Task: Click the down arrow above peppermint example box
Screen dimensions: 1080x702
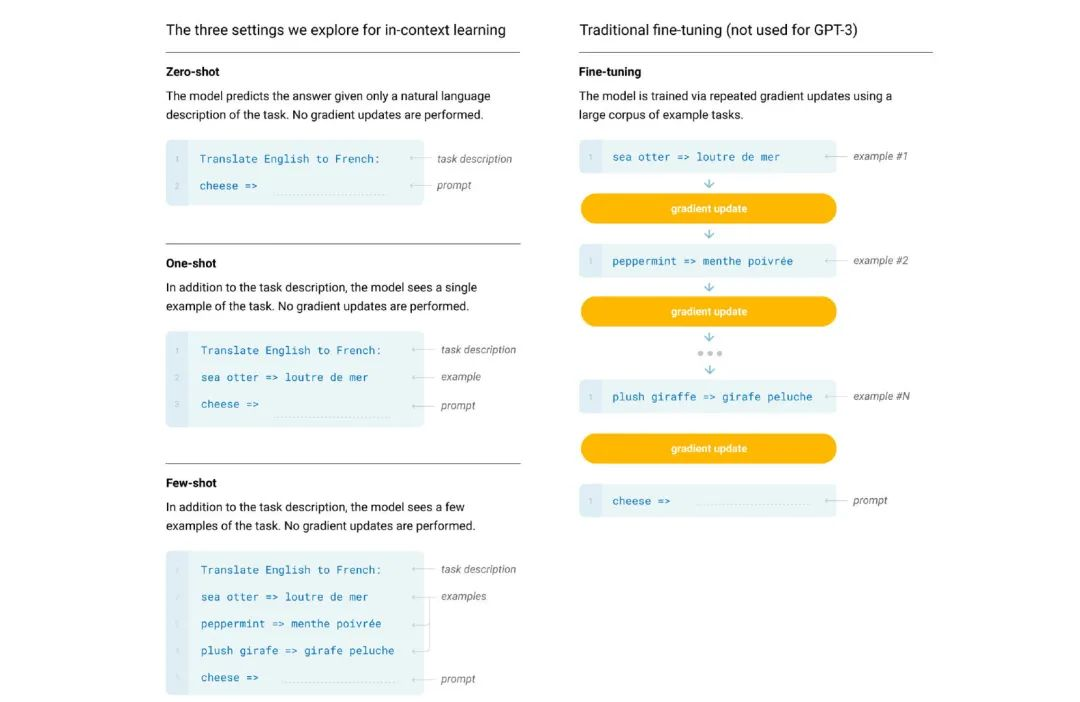Action: 709,234
